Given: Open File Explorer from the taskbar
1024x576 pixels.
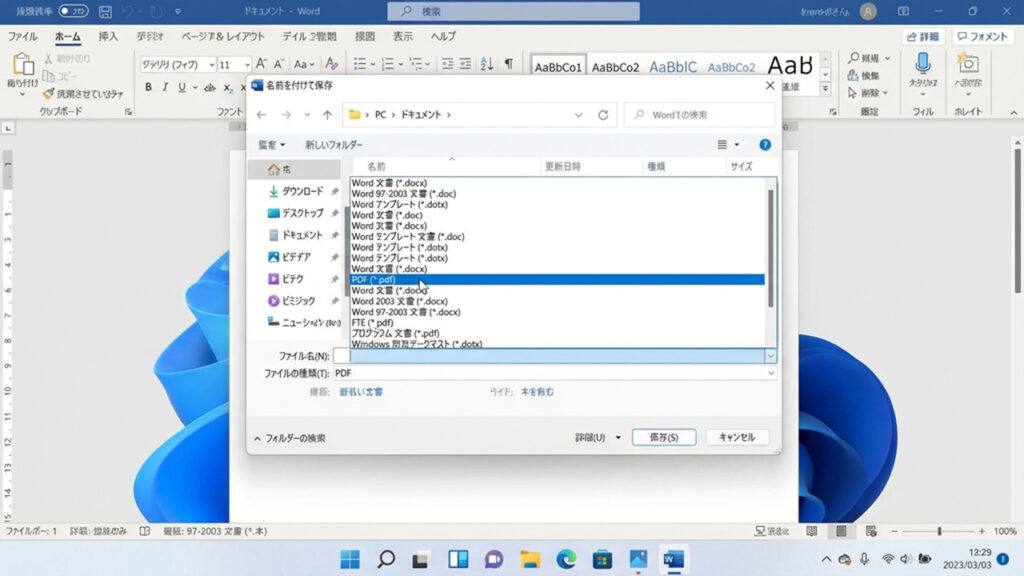Looking at the screenshot, I should [530, 559].
